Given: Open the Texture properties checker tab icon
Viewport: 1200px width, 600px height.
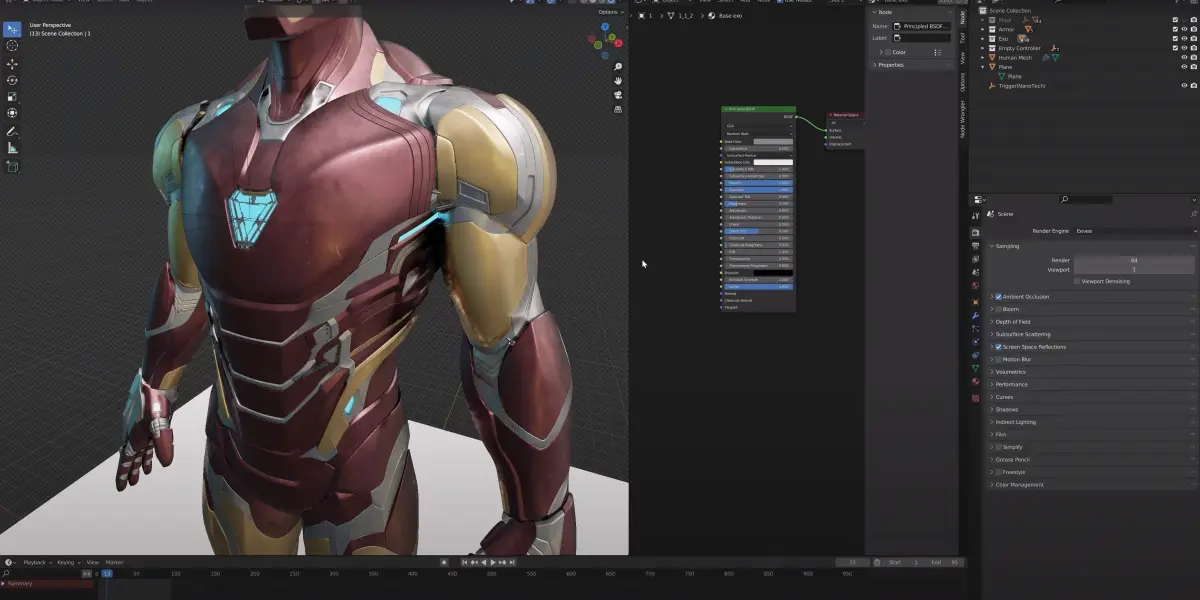Looking at the screenshot, I should [975, 398].
